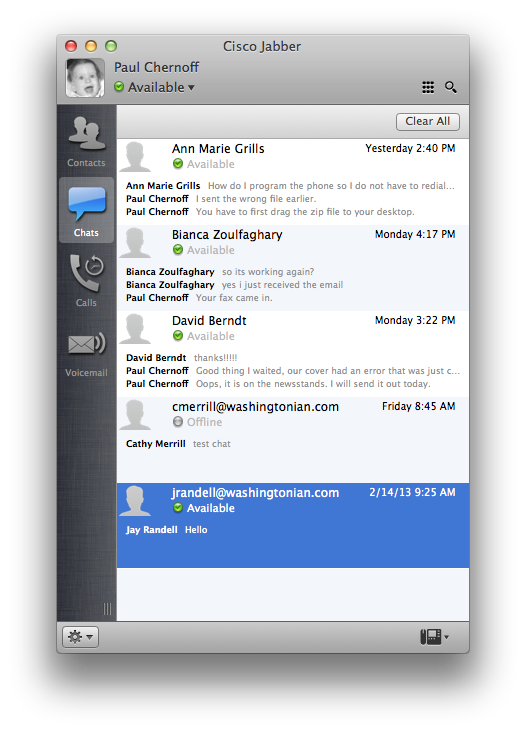
Task: Click Clear All button
Action: 428,121
